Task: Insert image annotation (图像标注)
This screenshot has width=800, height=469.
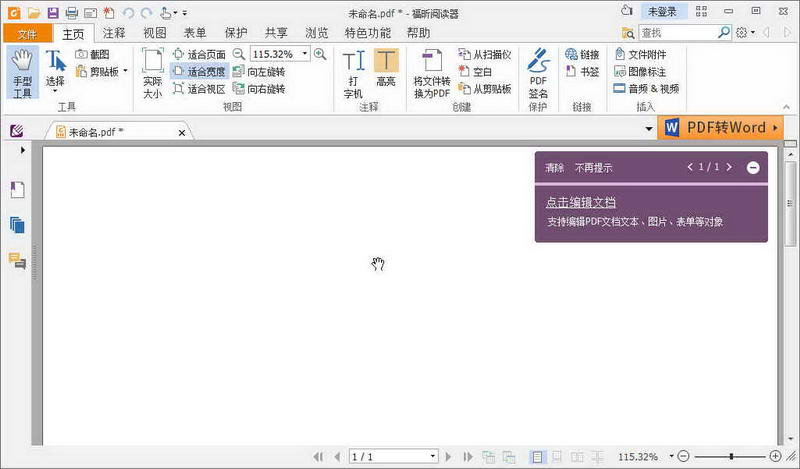Action: (x=640, y=71)
